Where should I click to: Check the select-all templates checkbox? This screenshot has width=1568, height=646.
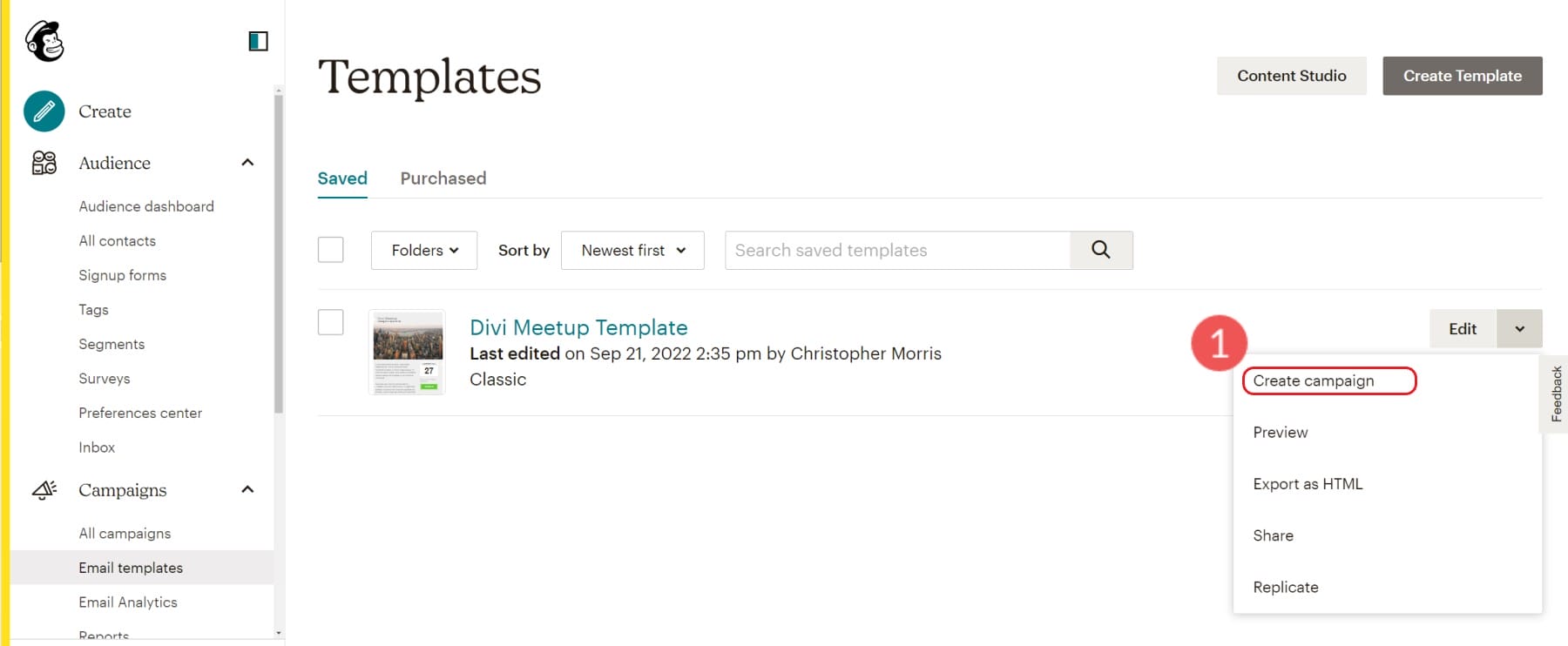click(330, 250)
